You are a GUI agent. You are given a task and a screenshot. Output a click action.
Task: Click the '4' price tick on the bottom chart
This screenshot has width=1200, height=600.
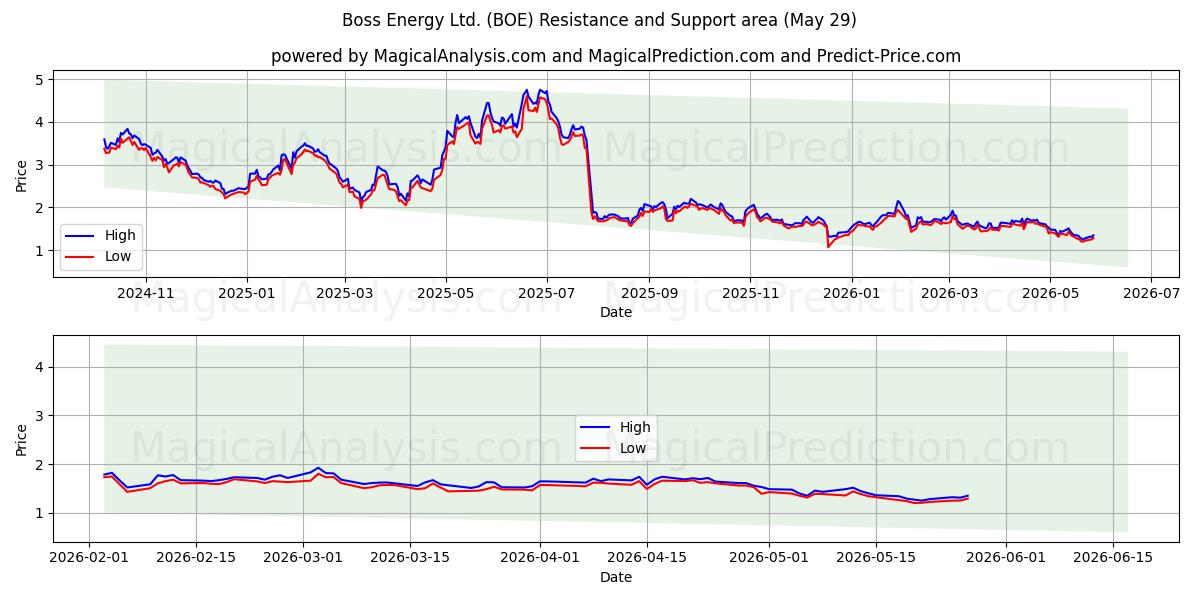click(41, 368)
